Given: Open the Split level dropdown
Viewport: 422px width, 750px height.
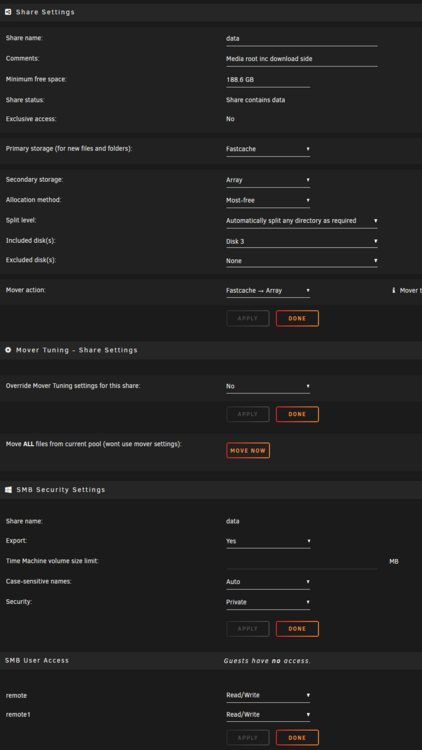Looking at the screenshot, I should [x=301, y=221].
